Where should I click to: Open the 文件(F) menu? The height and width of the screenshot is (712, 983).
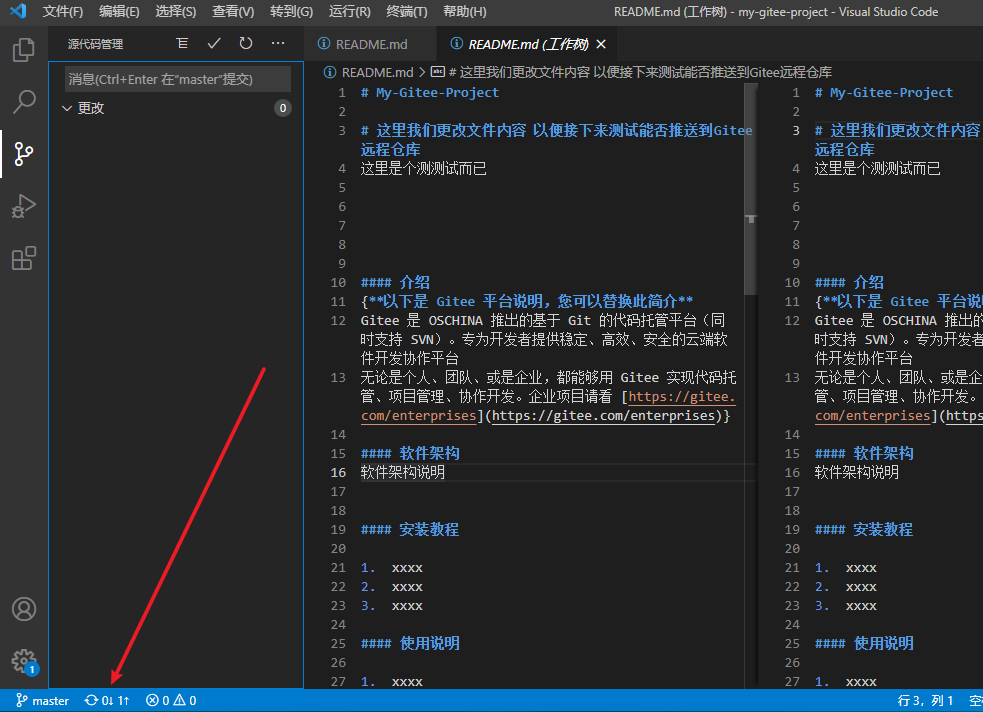63,11
